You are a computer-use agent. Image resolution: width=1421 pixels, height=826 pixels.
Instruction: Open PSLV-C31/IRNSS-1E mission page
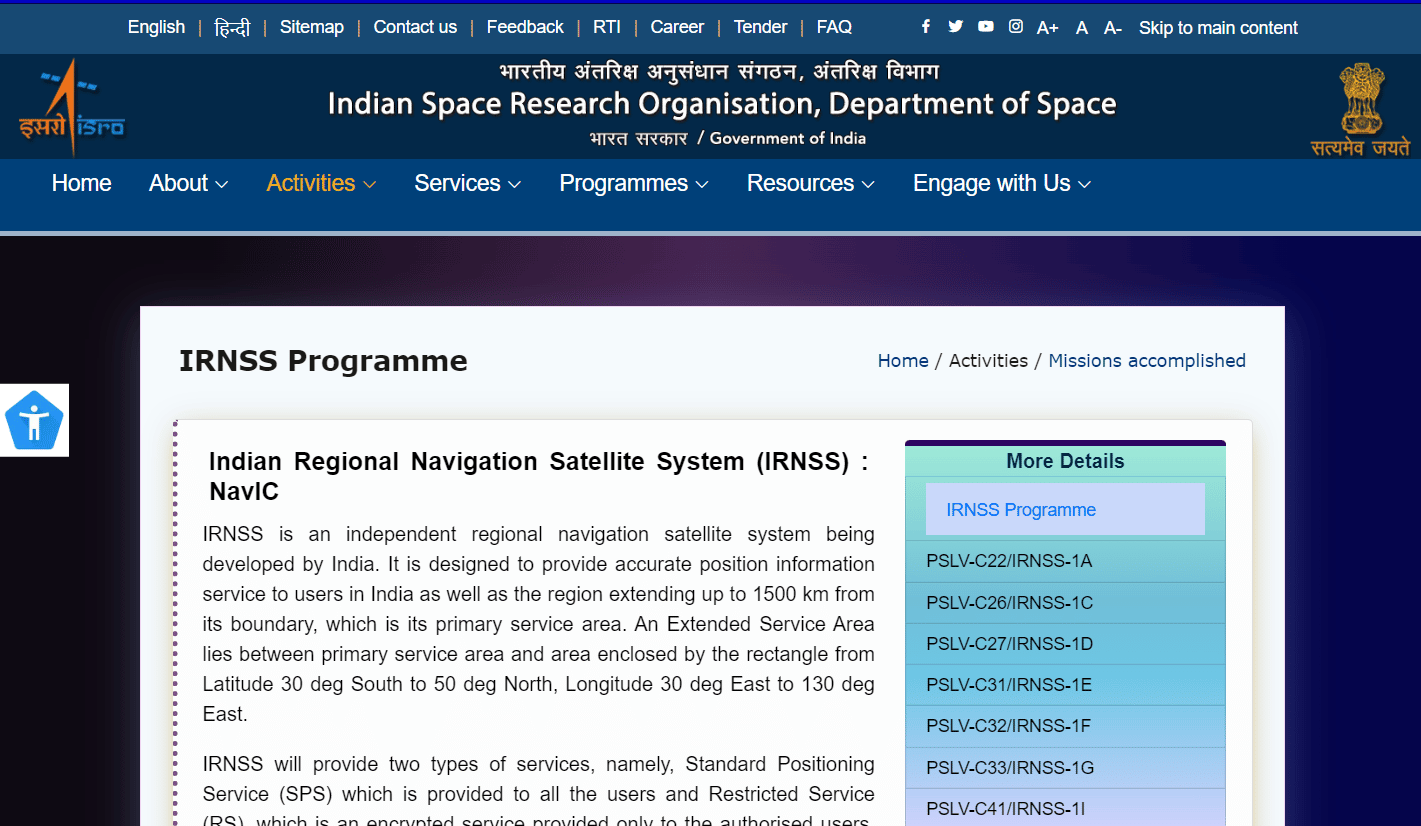click(x=1065, y=685)
